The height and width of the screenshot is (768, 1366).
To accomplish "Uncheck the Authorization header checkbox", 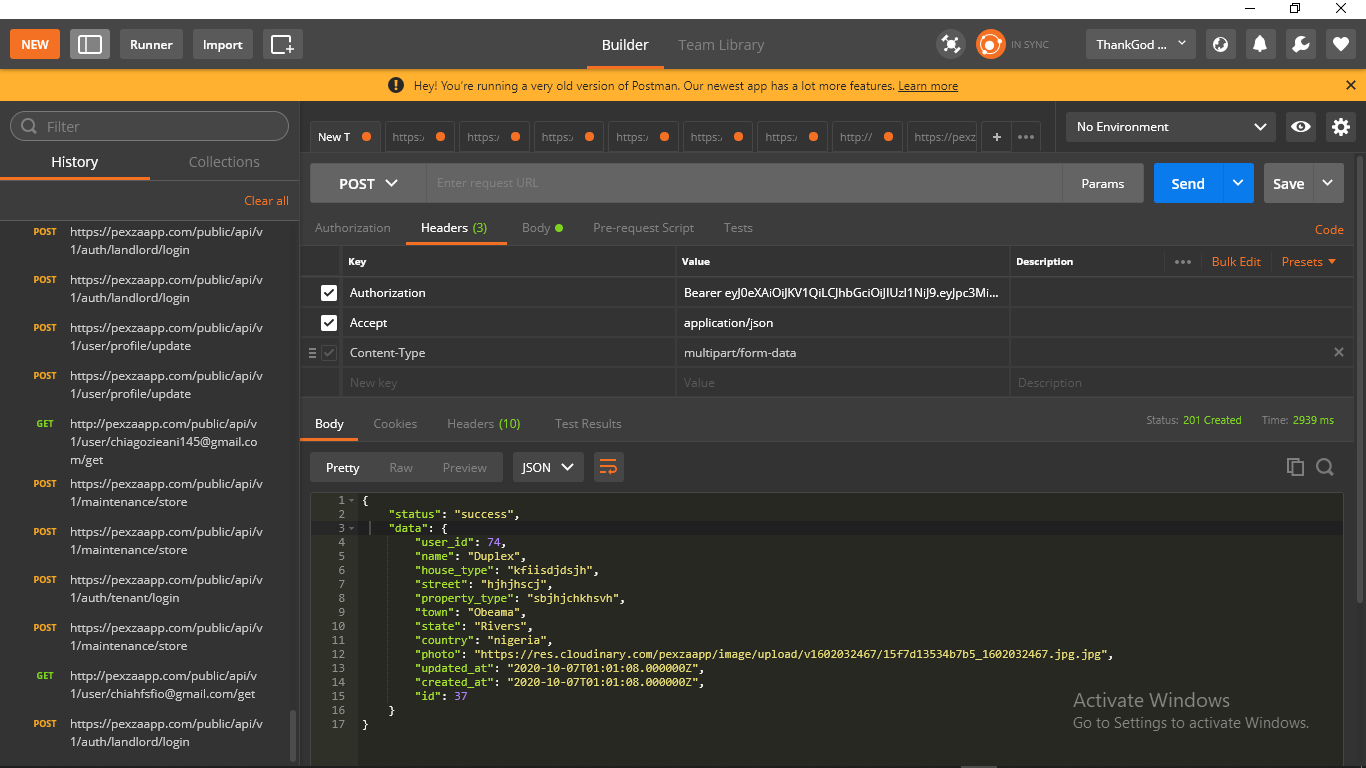I will tap(329, 293).
